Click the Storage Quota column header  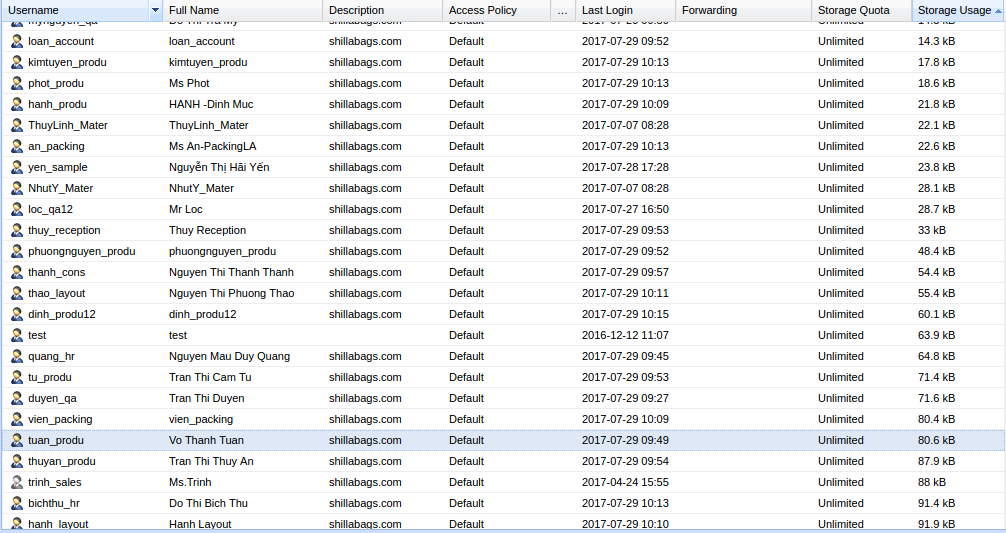(x=862, y=10)
